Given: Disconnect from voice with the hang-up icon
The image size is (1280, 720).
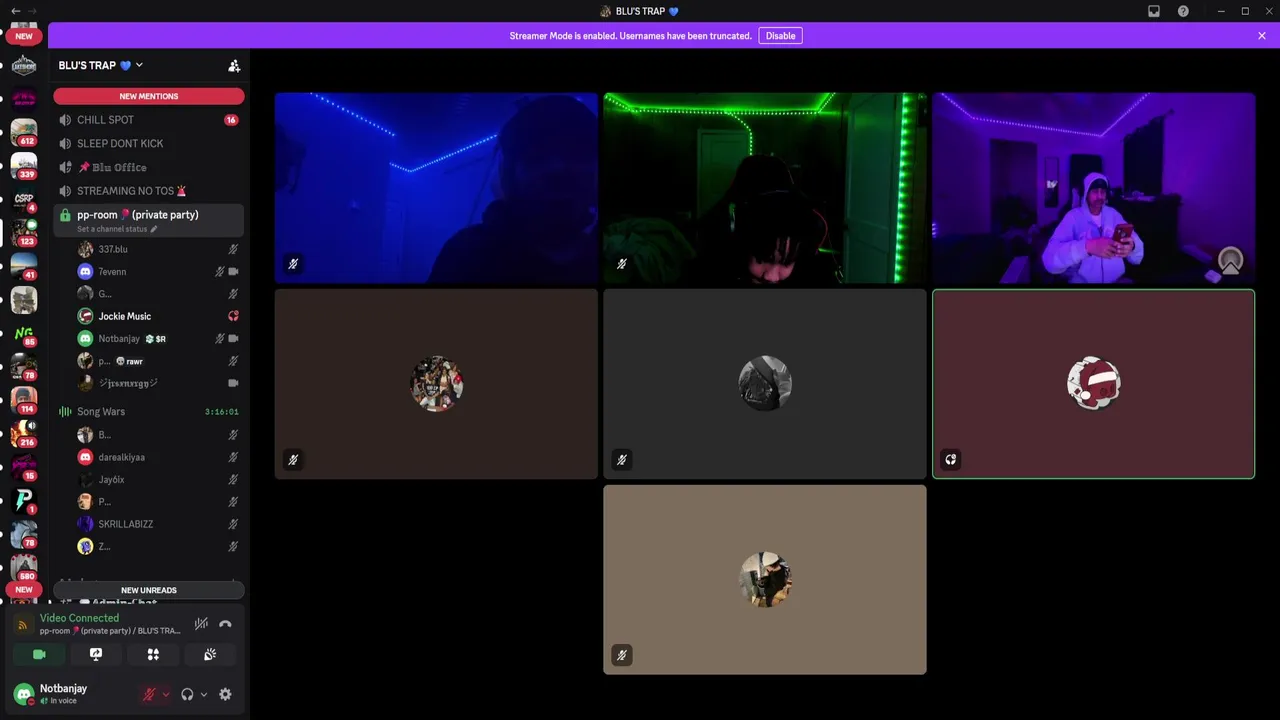Looking at the screenshot, I should pos(225,624).
